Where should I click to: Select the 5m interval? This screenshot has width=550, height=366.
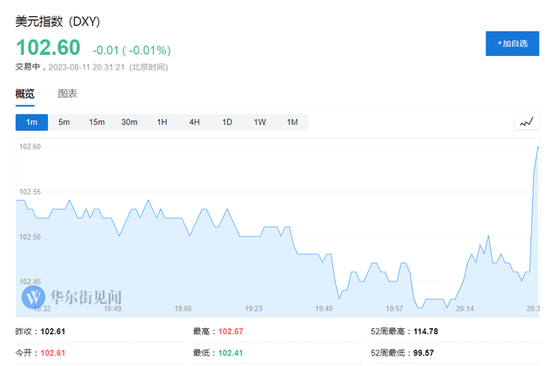64,122
